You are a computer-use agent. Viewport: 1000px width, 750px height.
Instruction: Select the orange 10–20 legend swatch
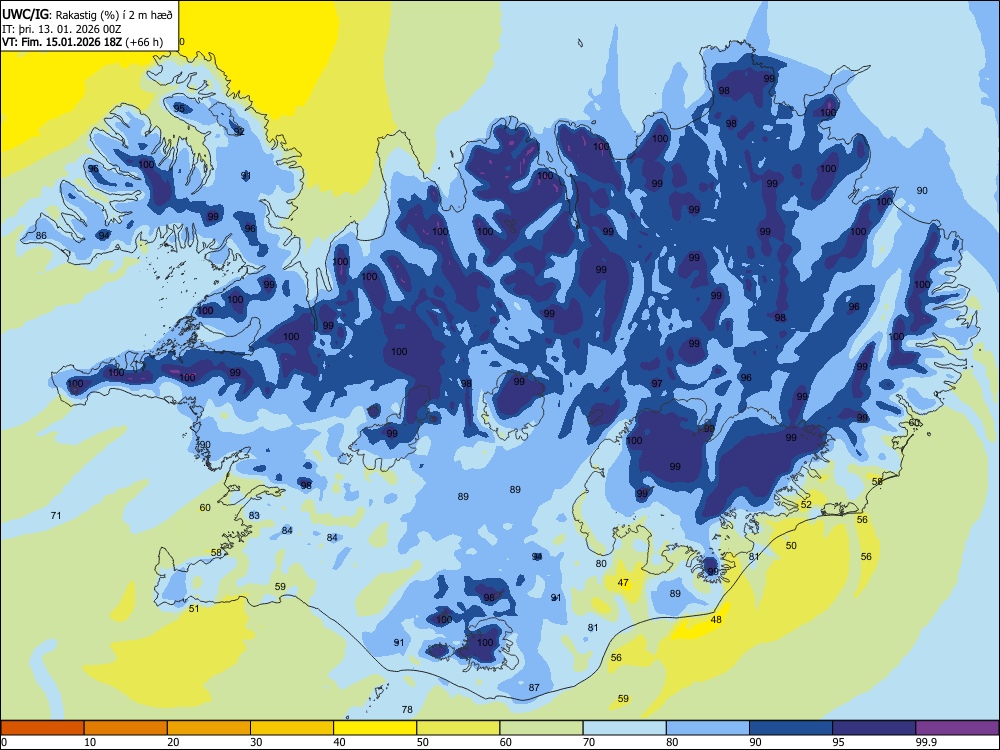tap(126, 728)
